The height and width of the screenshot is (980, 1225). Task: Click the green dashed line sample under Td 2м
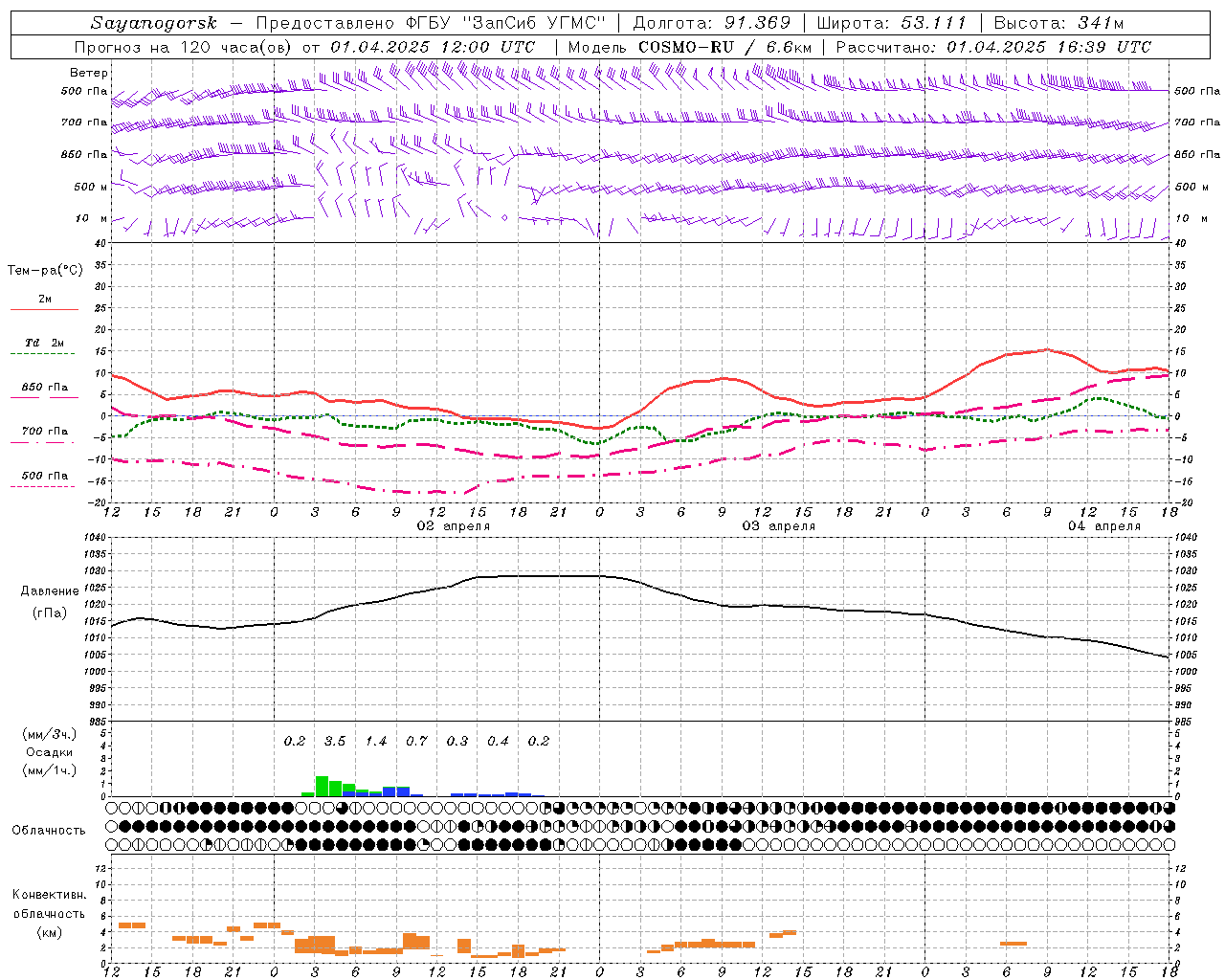(43, 354)
